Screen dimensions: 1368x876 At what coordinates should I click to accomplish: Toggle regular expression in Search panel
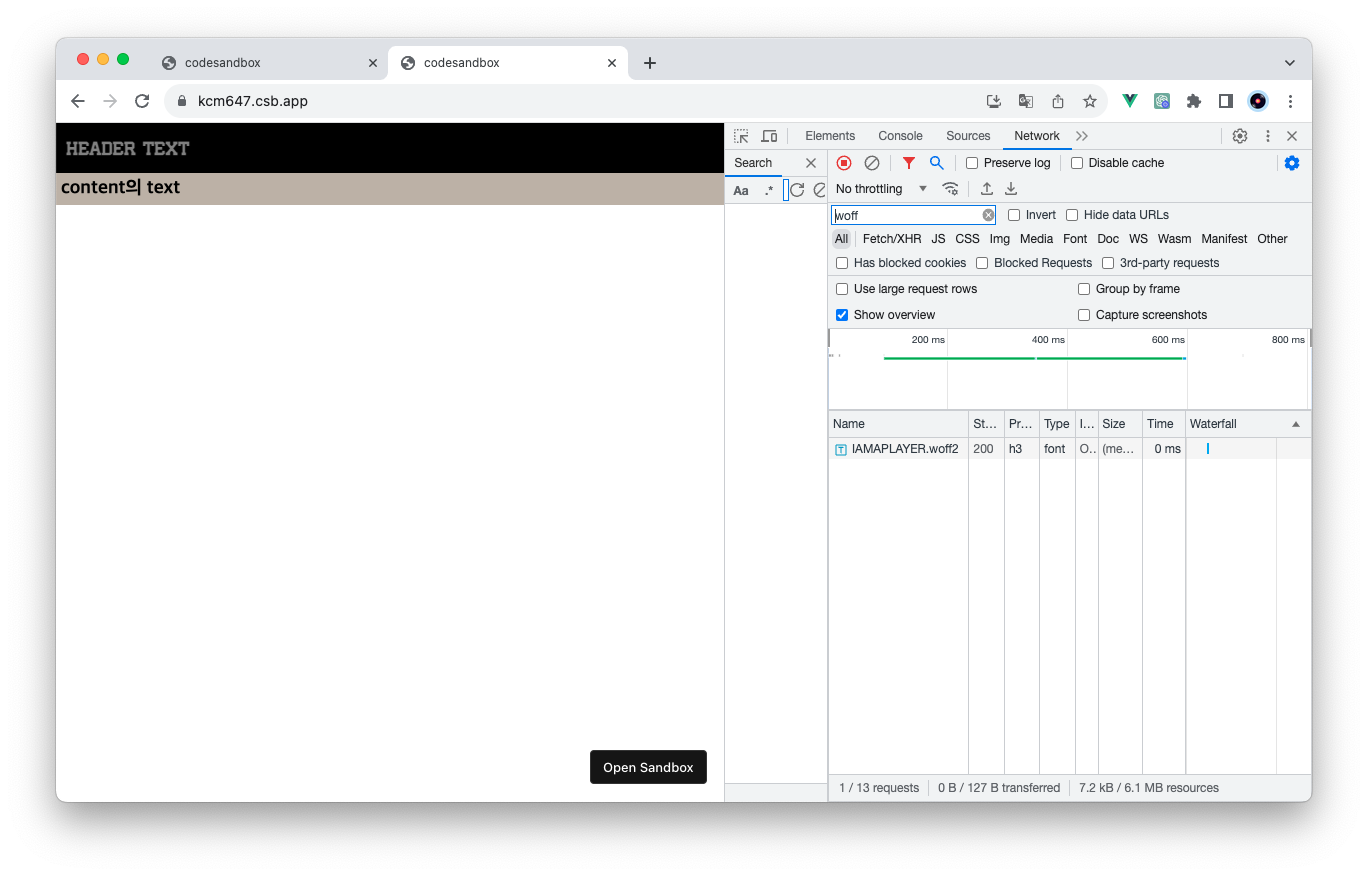pyautogui.click(x=769, y=190)
